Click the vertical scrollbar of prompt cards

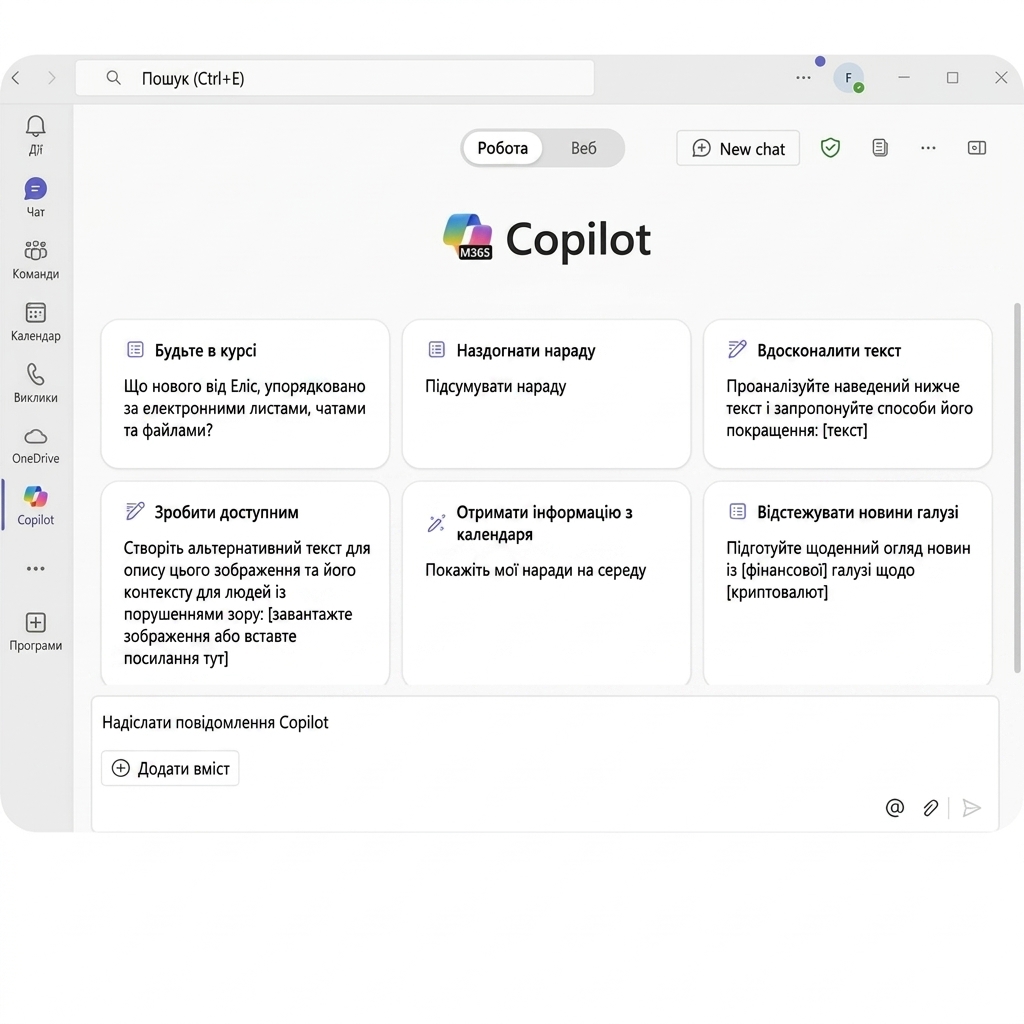tap(1017, 488)
